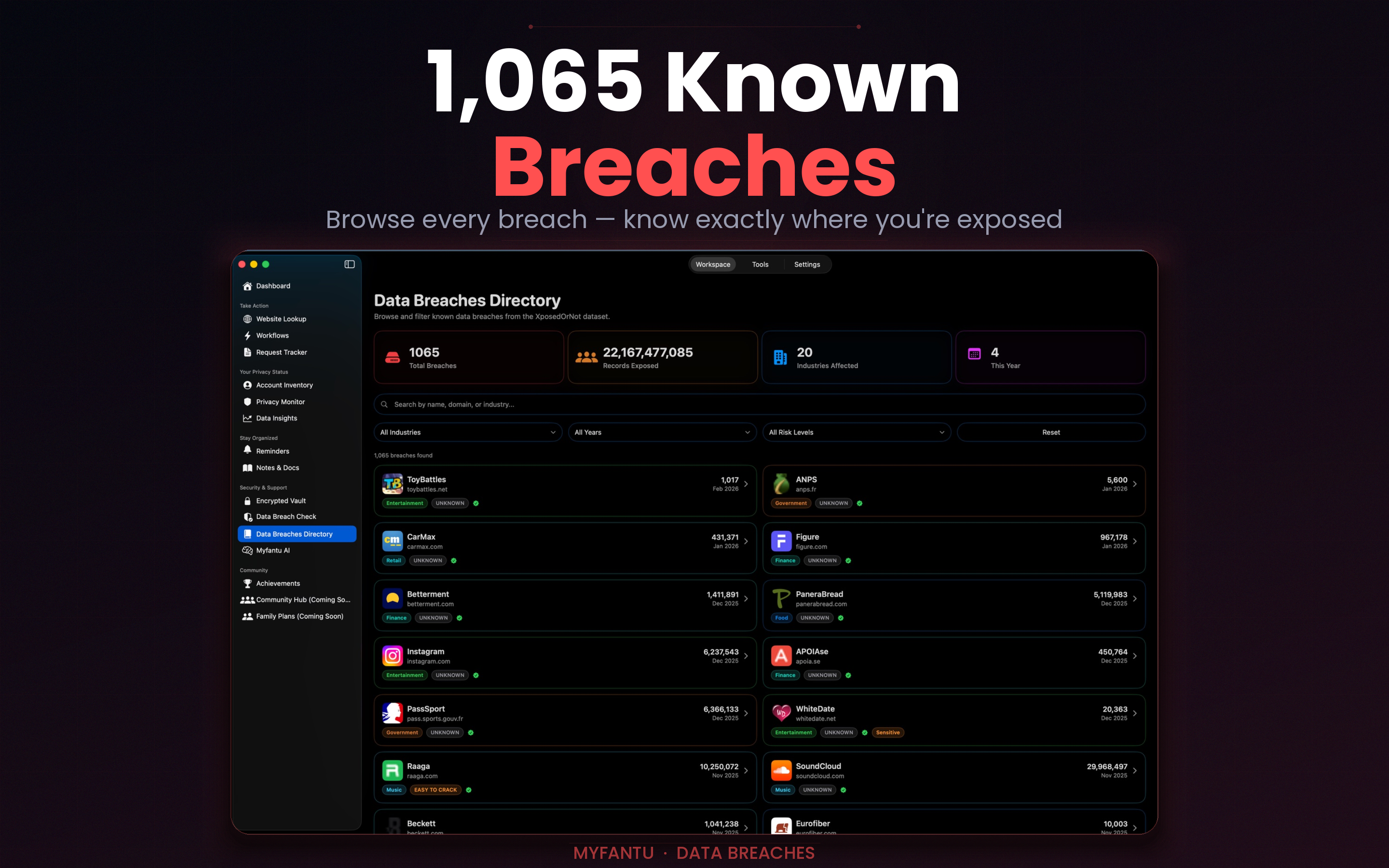The width and height of the screenshot is (1389, 868).
Task: Click the instagram.com domain text
Action: [x=428, y=661]
